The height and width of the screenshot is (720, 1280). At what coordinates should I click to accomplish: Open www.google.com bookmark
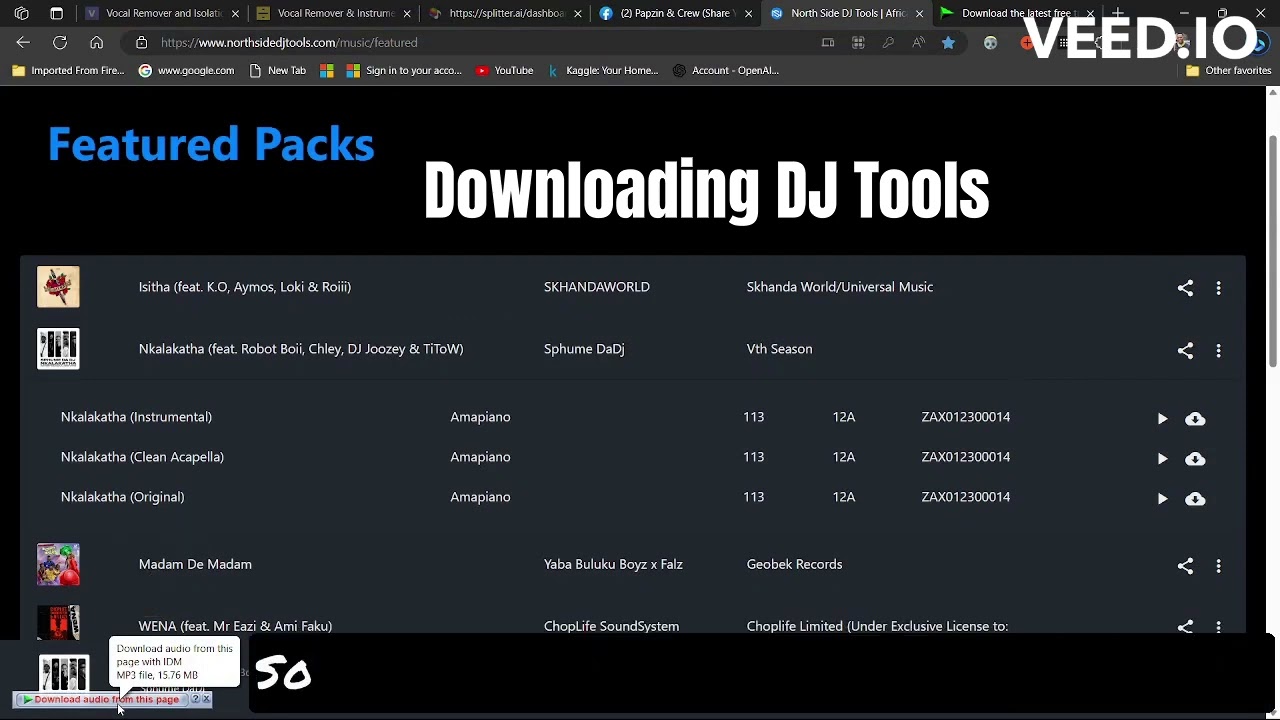pos(187,71)
